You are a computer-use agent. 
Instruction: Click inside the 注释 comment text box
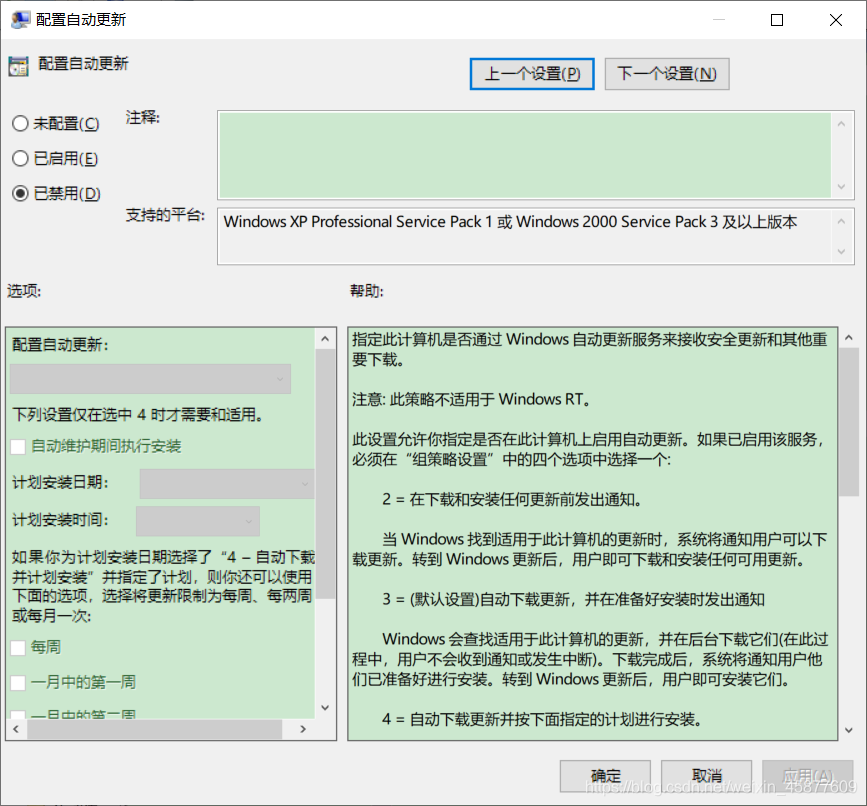[x=525, y=155]
